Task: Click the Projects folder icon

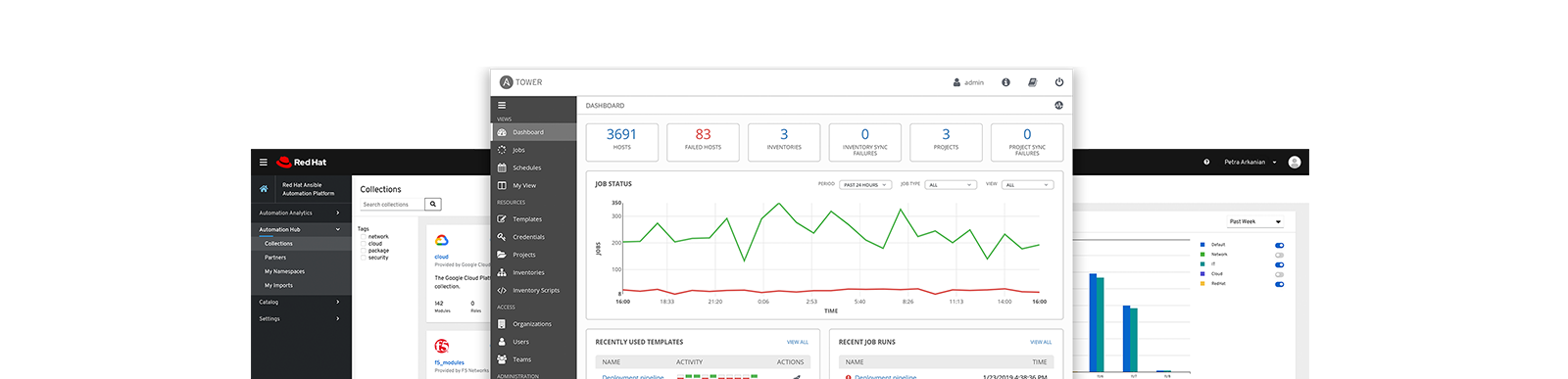Action: [x=502, y=255]
